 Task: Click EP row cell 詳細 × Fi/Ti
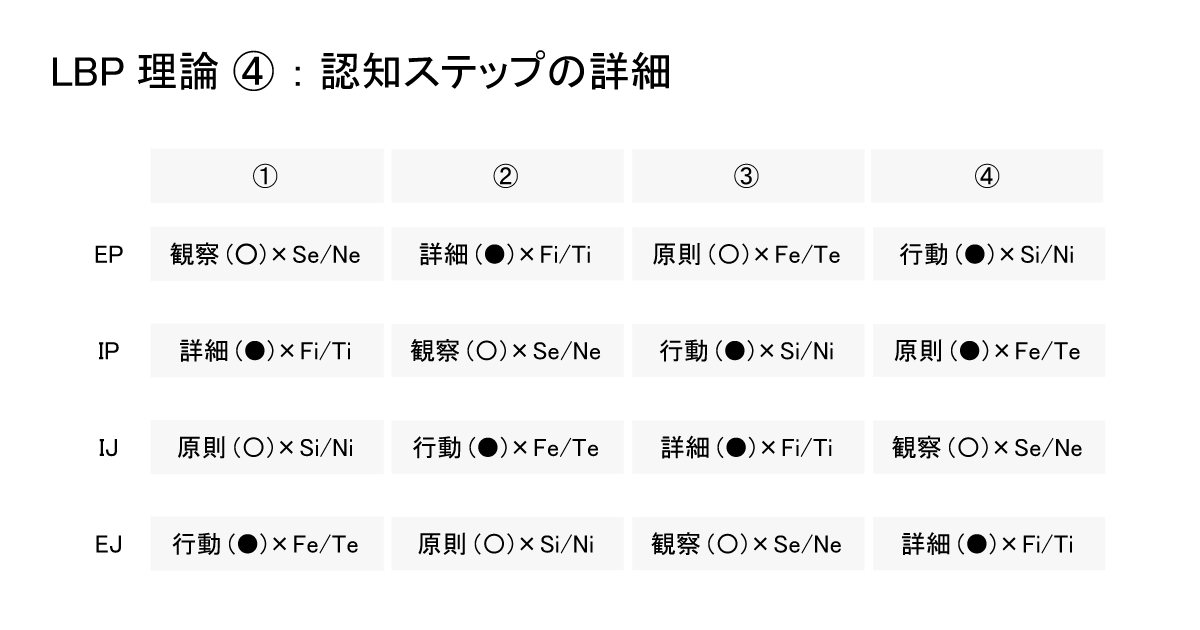pos(507,255)
